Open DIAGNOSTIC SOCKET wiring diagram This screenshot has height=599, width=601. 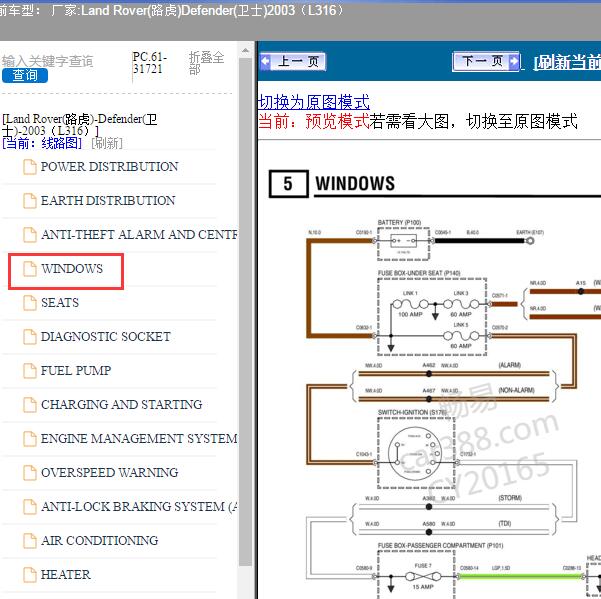[x=105, y=336]
